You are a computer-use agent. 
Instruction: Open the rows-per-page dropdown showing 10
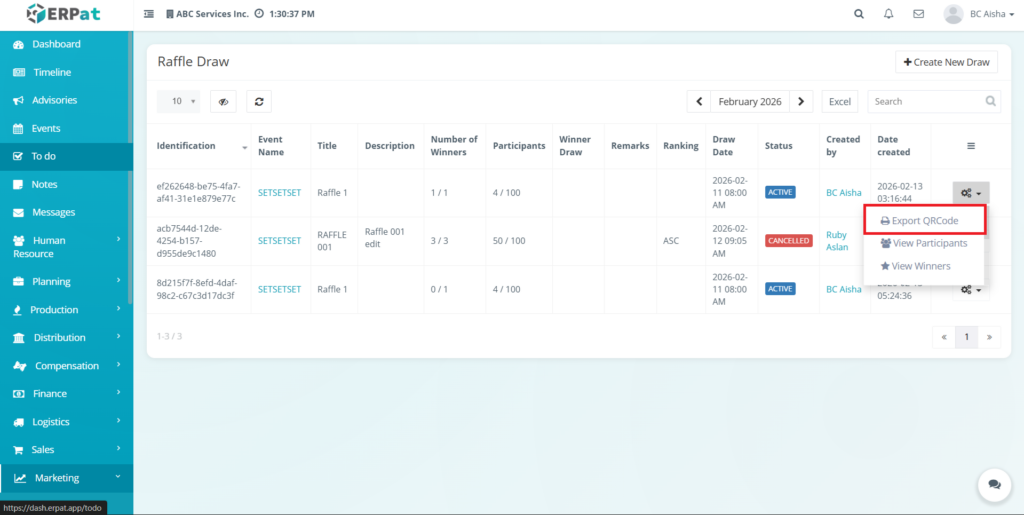coord(178,101)
